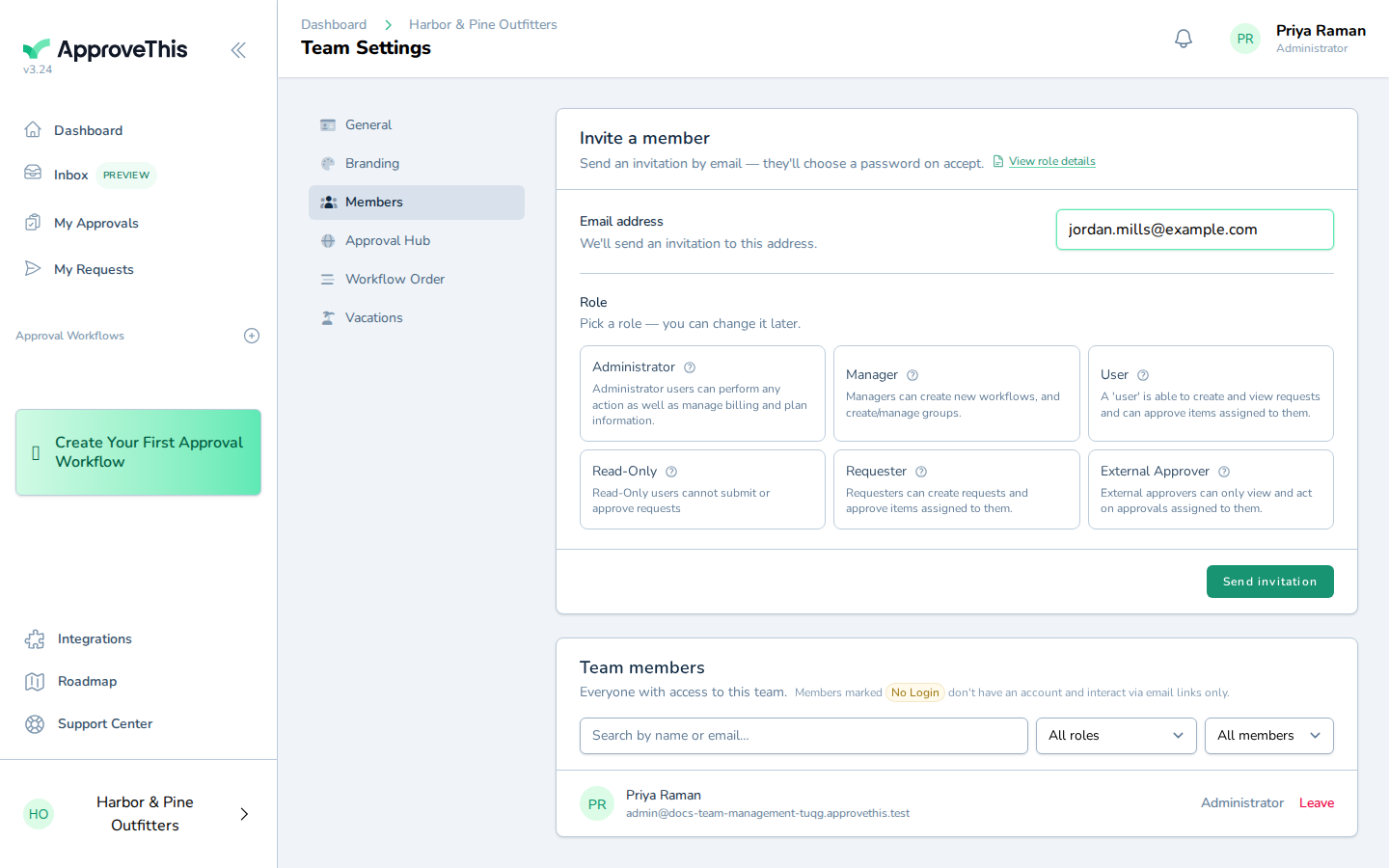Click the Approval Hub globe icon

click(328, 240)
